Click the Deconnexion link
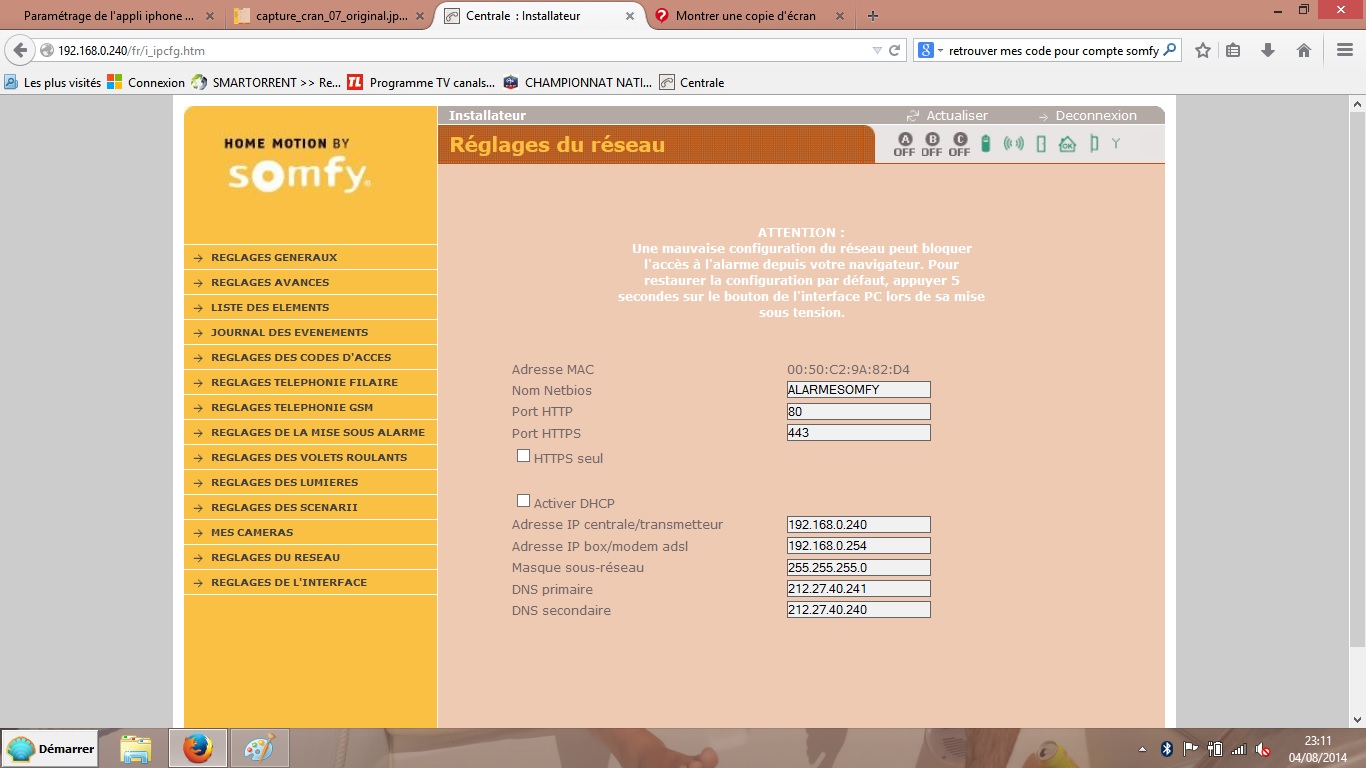 point(1095,115)
